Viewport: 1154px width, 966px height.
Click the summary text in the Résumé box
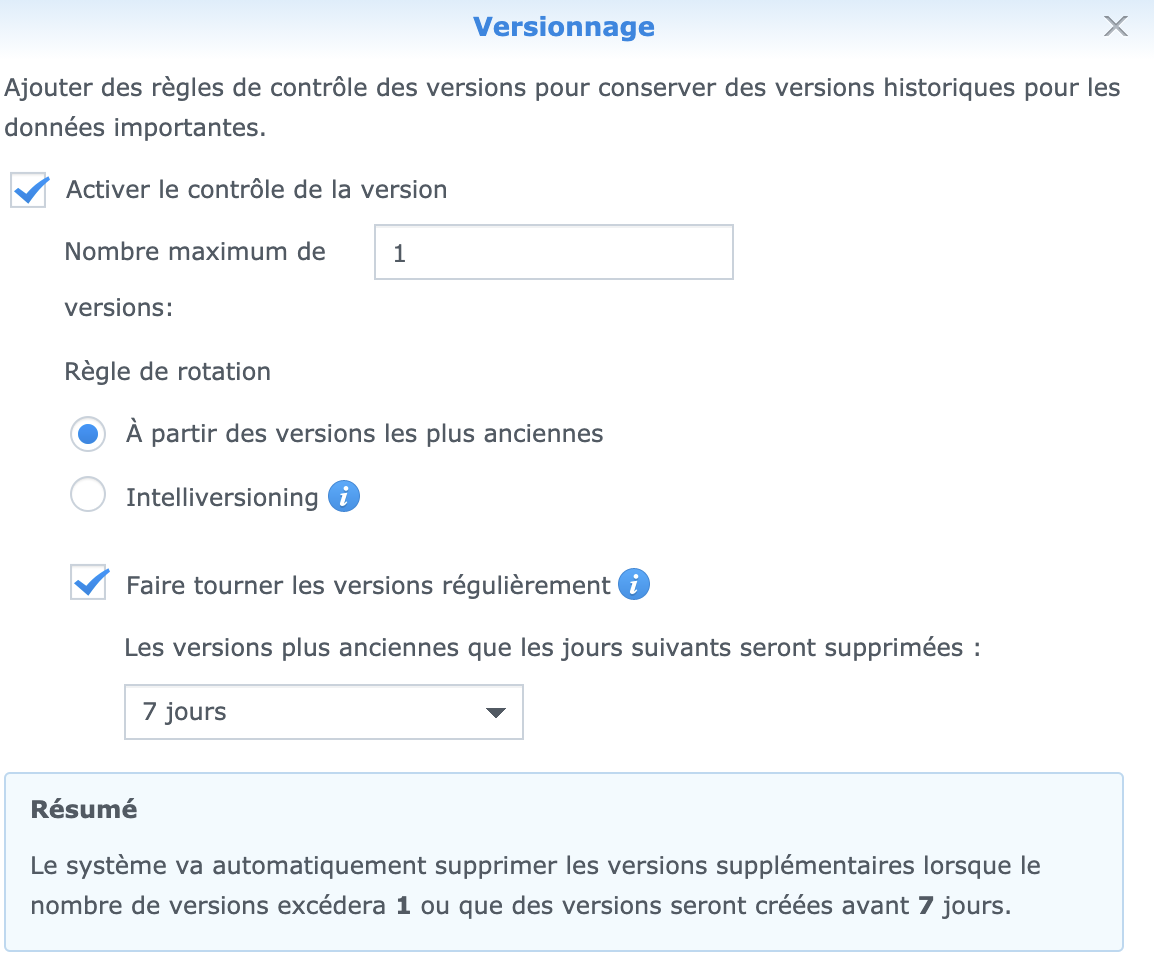click(x=535, y=885)
